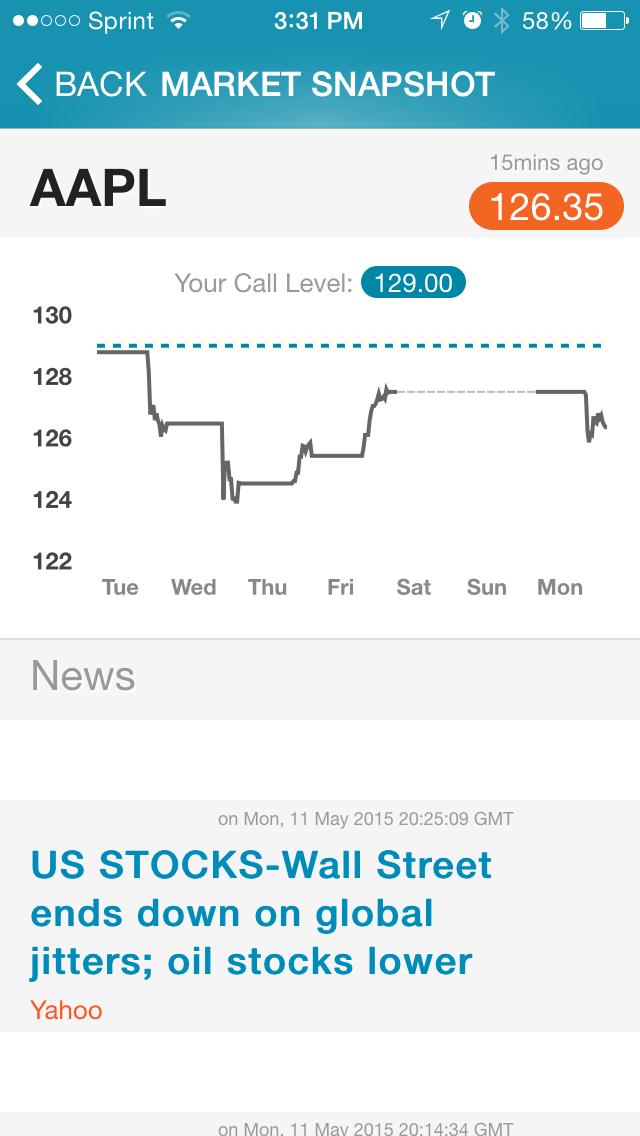
Task: Open the Wall Street jitters news article
Action: (x=262, y=913)
